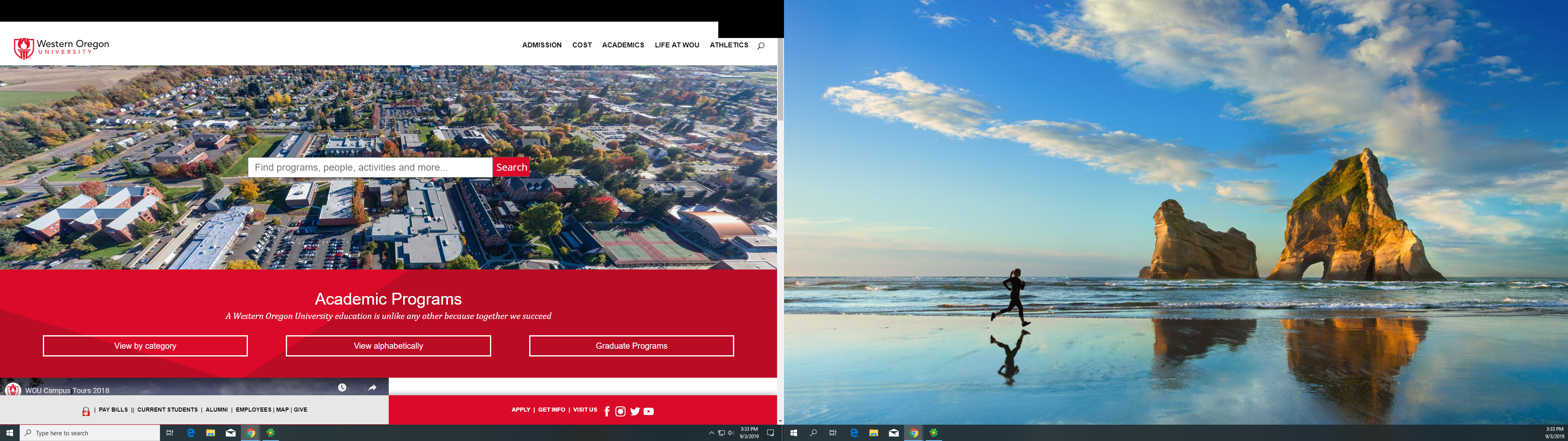The width and height of the screenshot is (1568, 441).
Task: Launch Edge from the second monitor's taskbar
Action: pos(853,433)
